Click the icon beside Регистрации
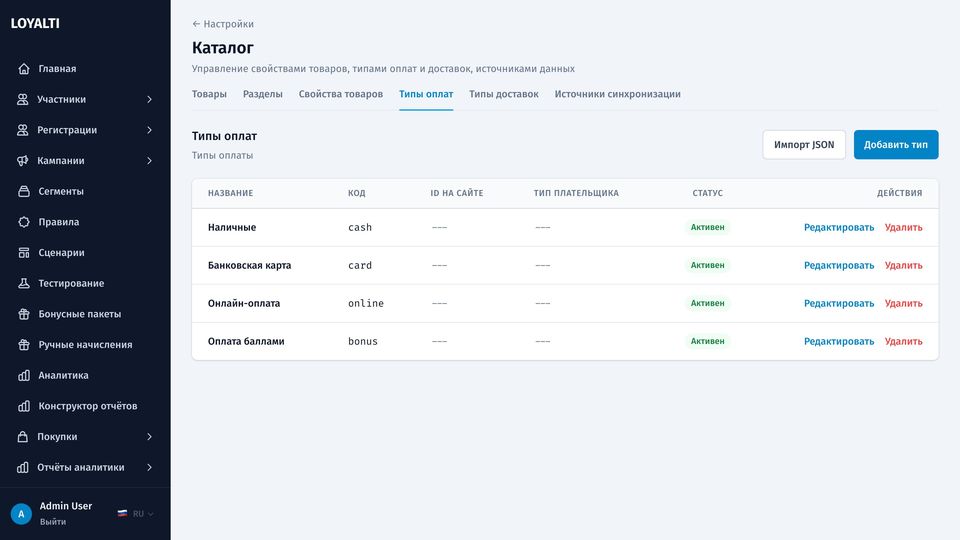This screenshot has width=960, height=540. coord(23,130)
